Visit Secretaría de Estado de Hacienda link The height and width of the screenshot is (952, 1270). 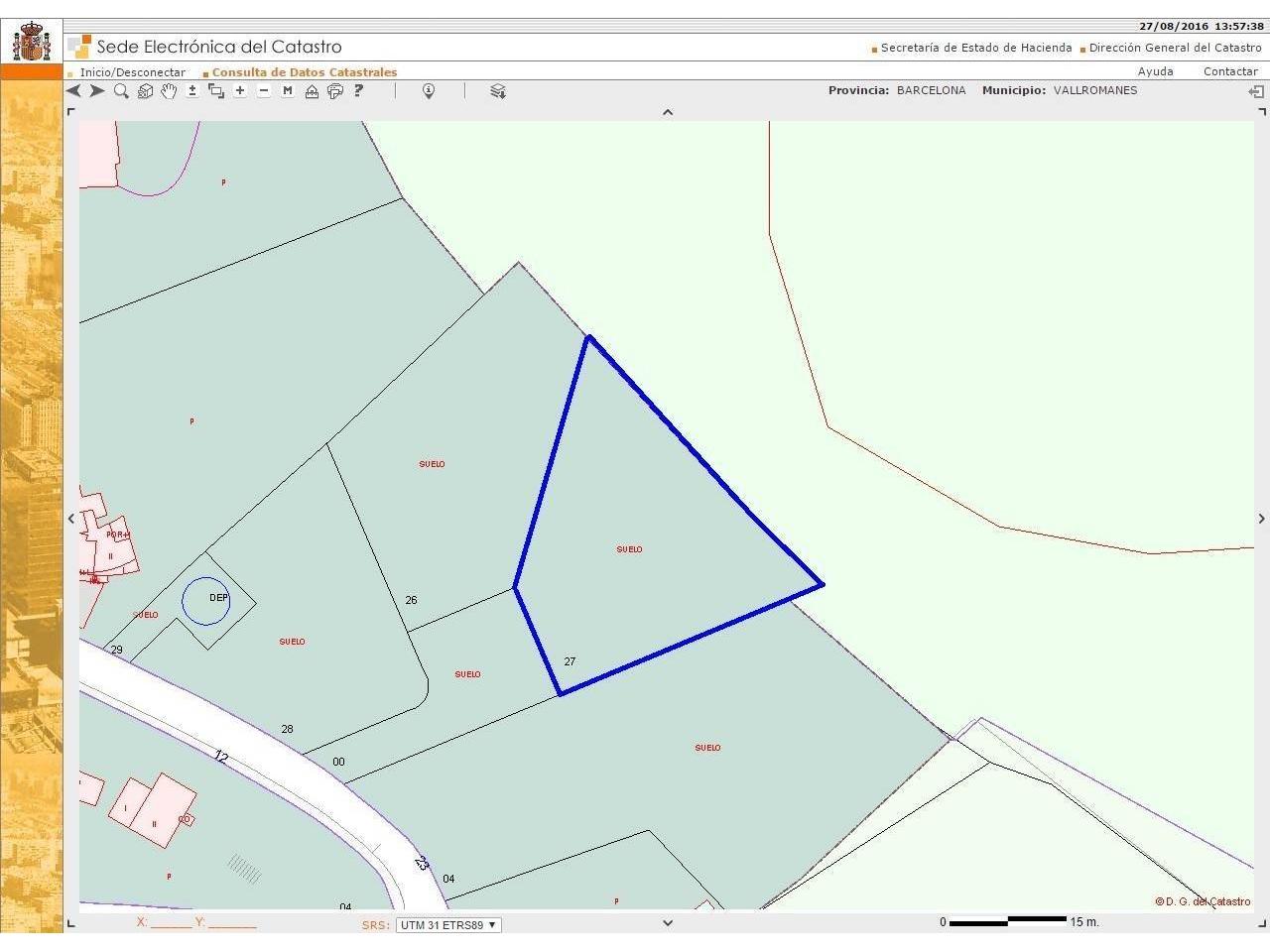click(976, 48)
